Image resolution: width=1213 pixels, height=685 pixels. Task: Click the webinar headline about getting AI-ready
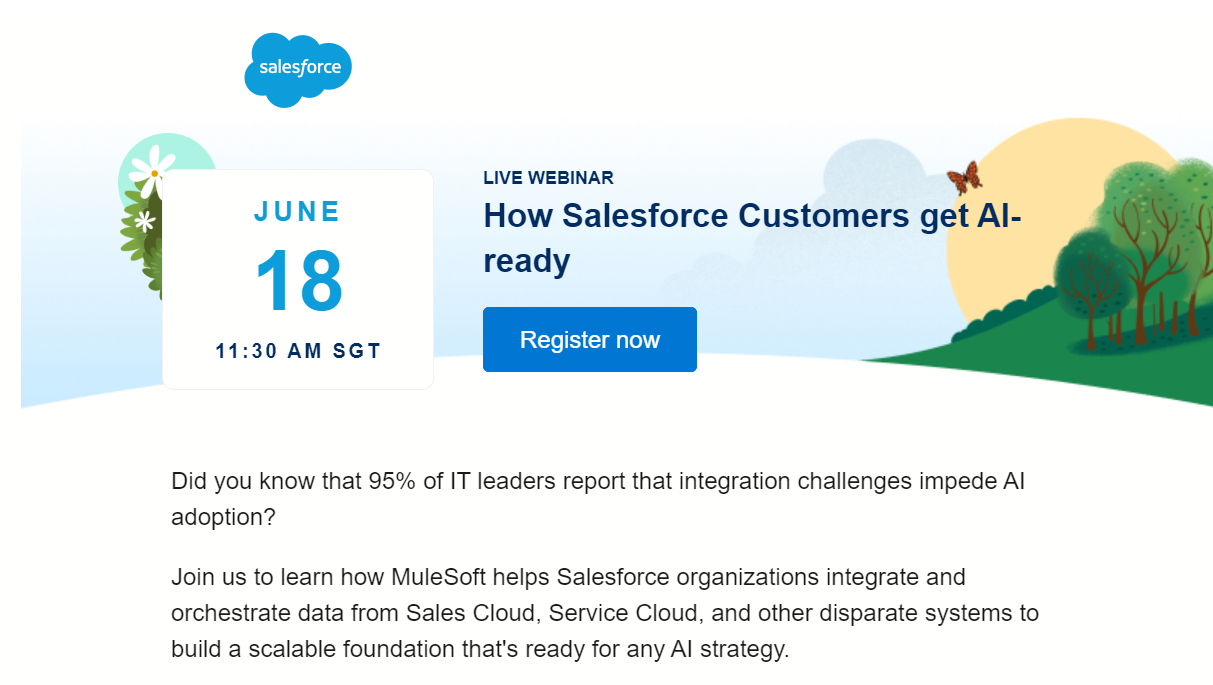click(x=752, y=237)
